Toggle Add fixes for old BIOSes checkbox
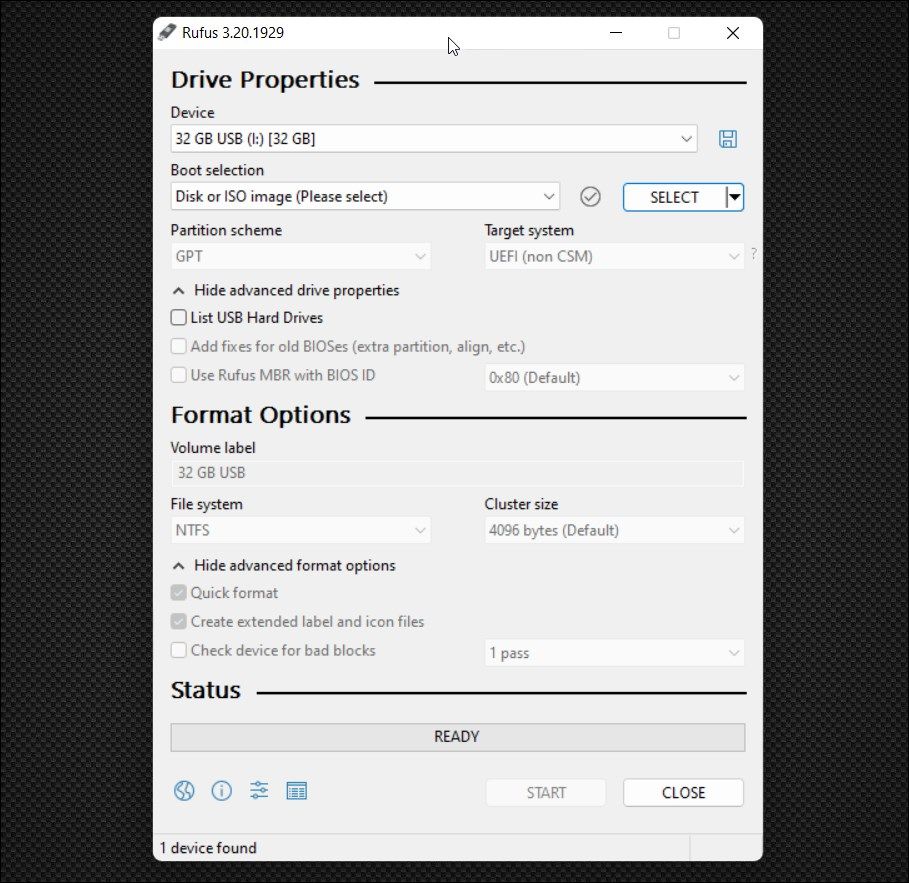Image resolution: width=909 pixels, height=883 pixels. [179, 347]
